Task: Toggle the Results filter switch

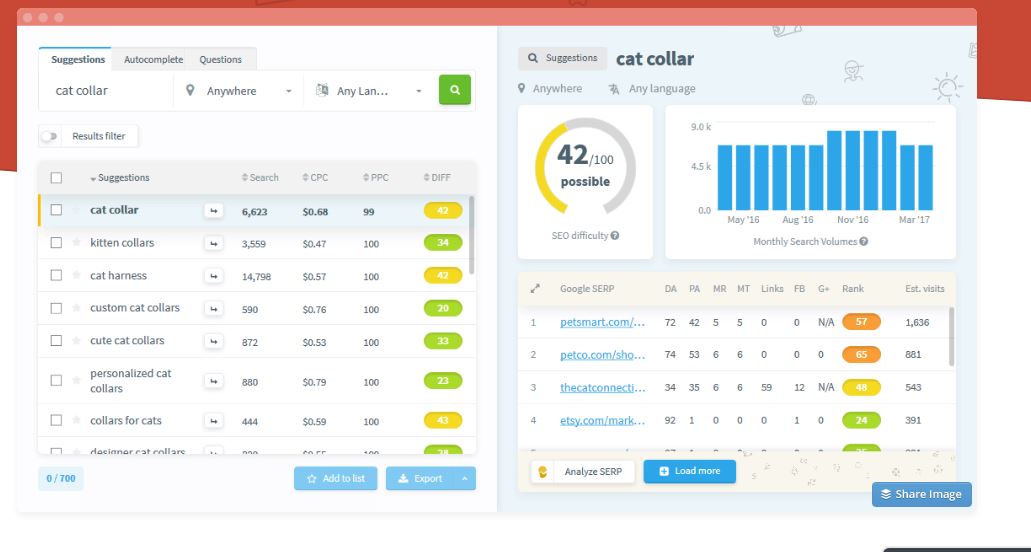Action: tap(49, 136)
